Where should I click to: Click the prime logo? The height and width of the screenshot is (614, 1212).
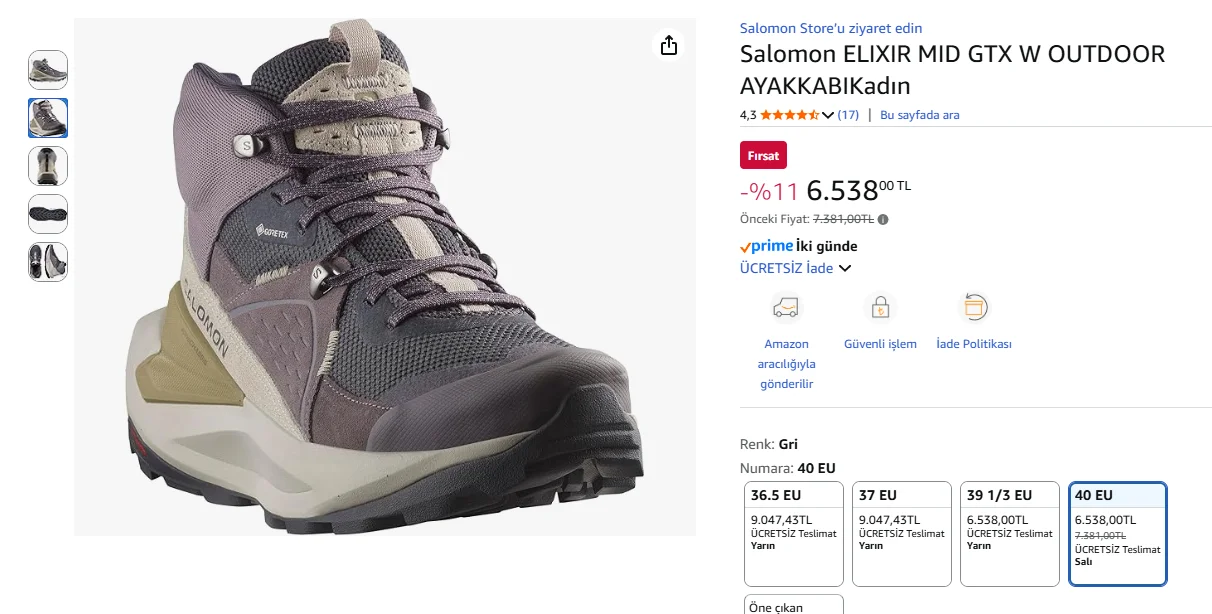point(766,246)
